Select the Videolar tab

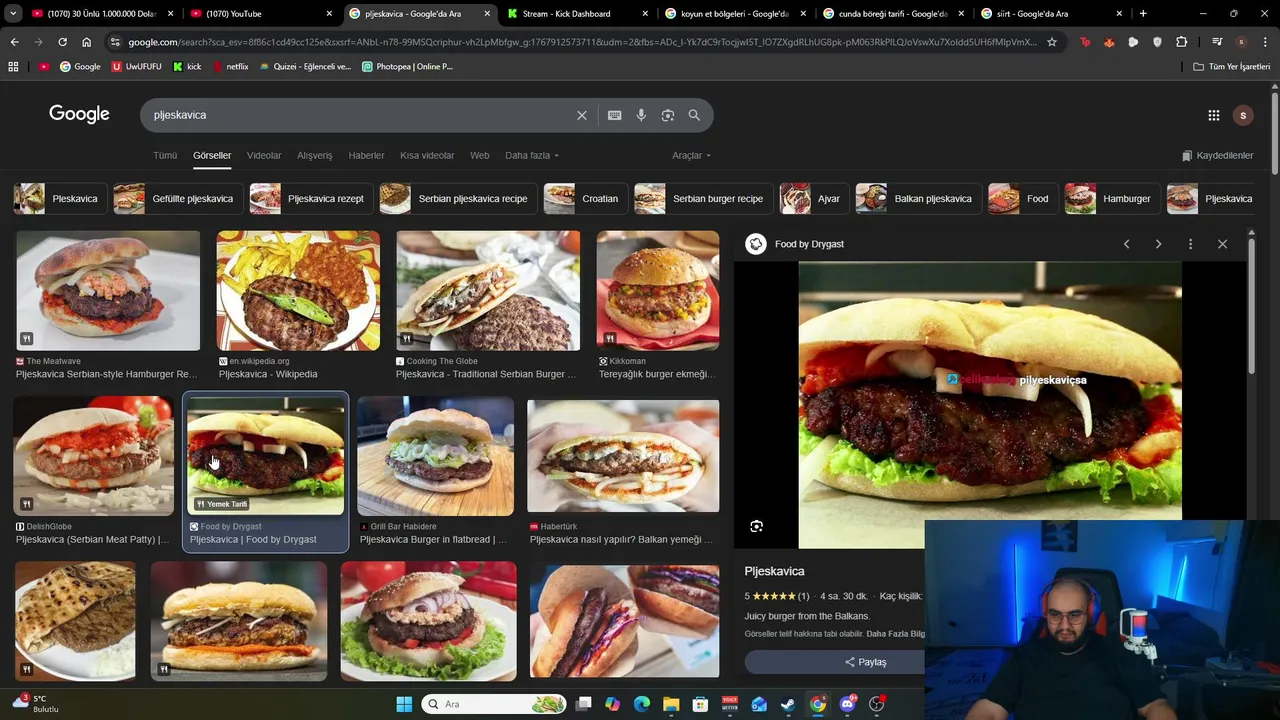pos(264,156)
